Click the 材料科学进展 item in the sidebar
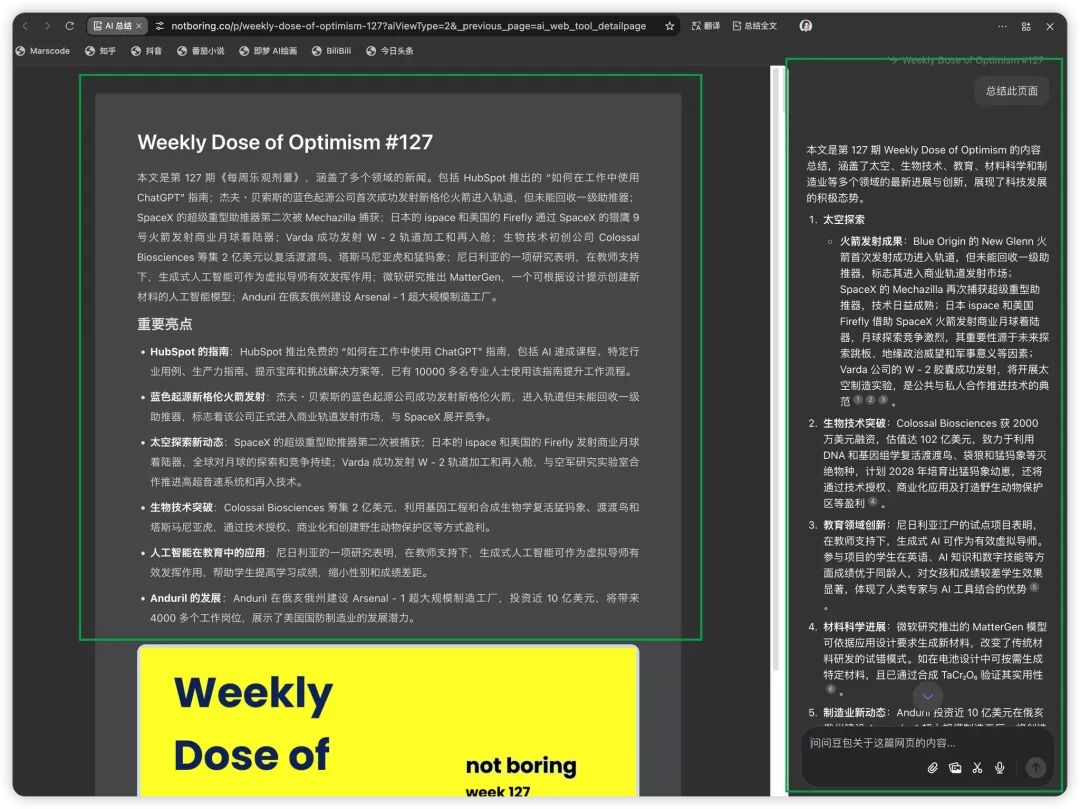The height and width of the screenshot is (809, 1080). click(x=854, y=627)
